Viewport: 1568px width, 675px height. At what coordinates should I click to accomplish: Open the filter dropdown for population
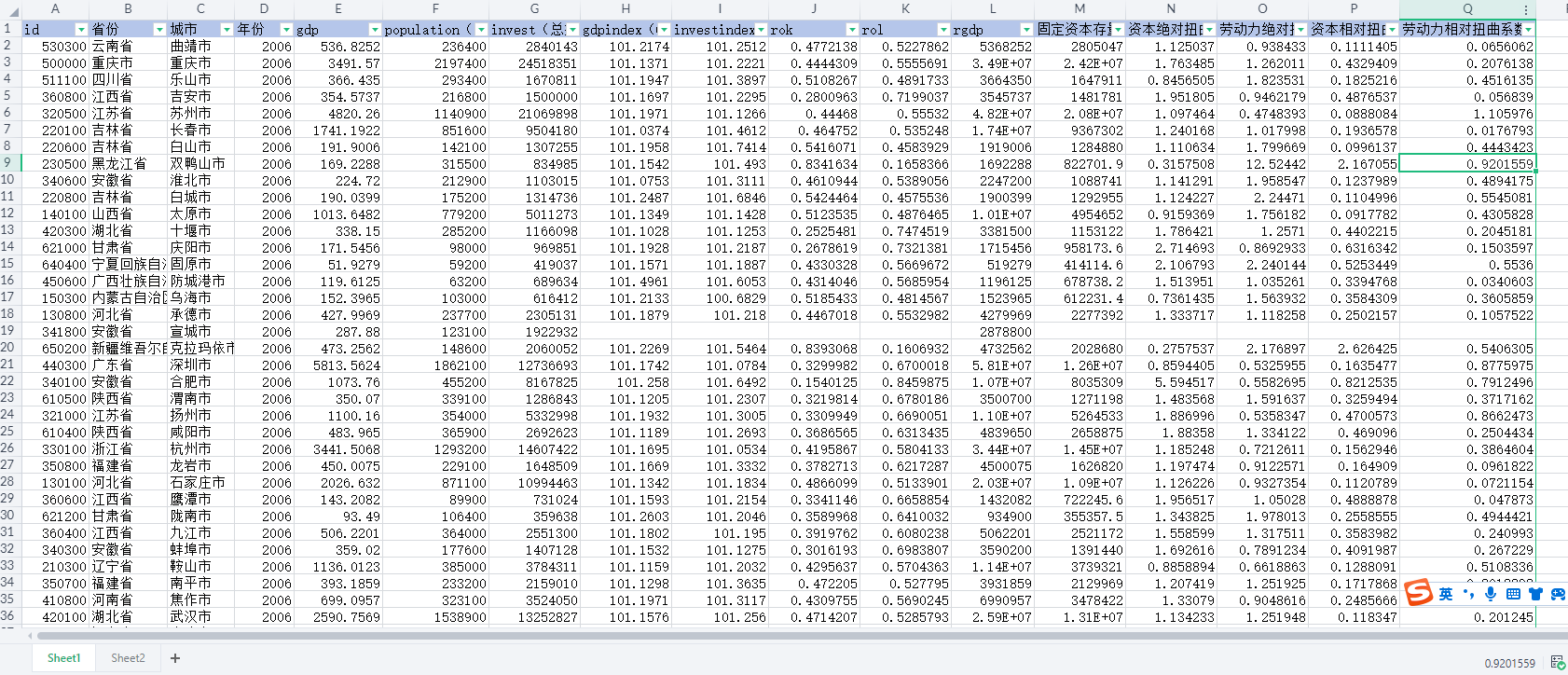(x=481, y=30)
